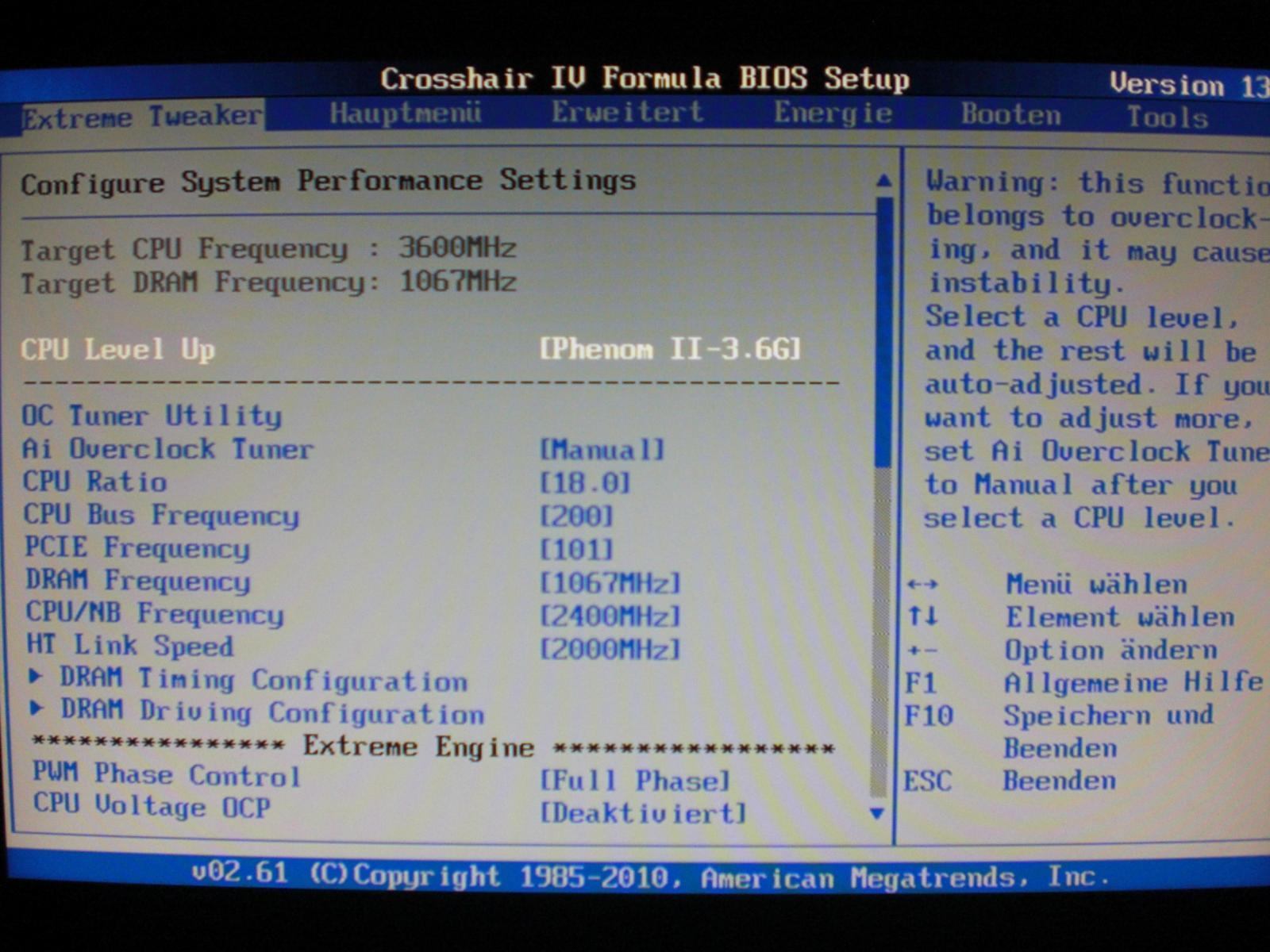The width and height of the screenshot is (1270, 952).
Task: Click the Crosshair IV Formula BIOS Setup title
Action: click(x=645, y=79)
